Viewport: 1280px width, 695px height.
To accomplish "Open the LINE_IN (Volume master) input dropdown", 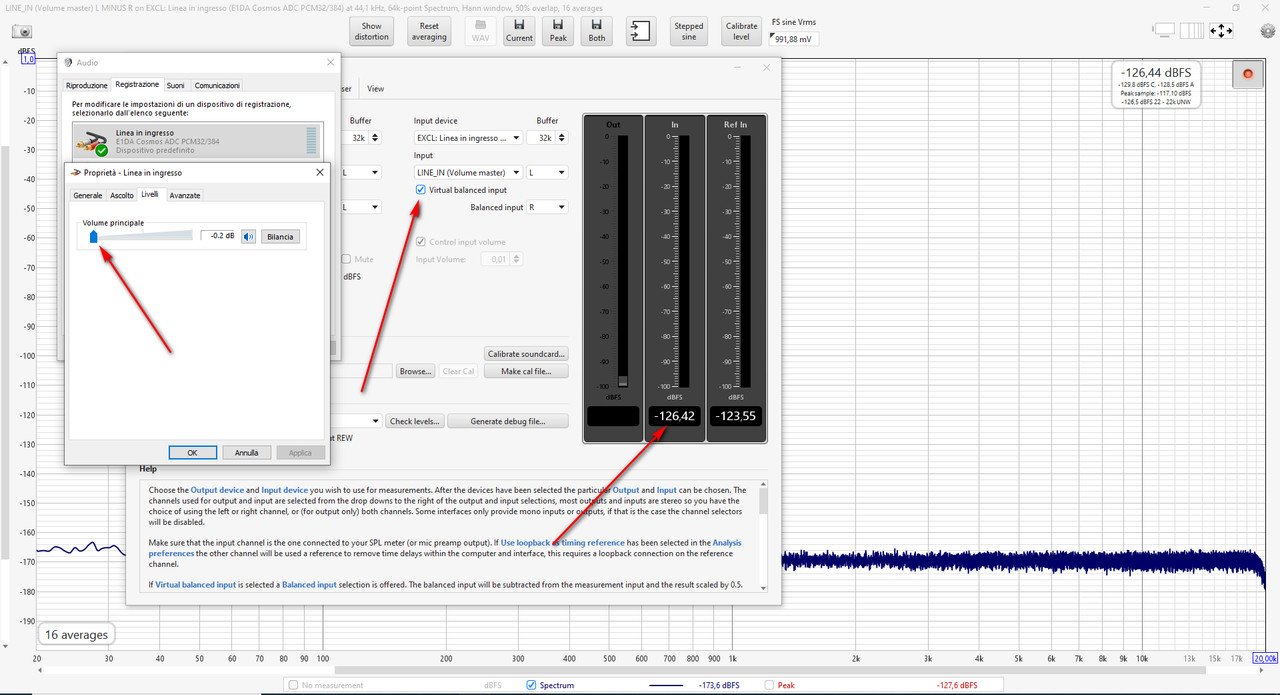I will point(468,173).
